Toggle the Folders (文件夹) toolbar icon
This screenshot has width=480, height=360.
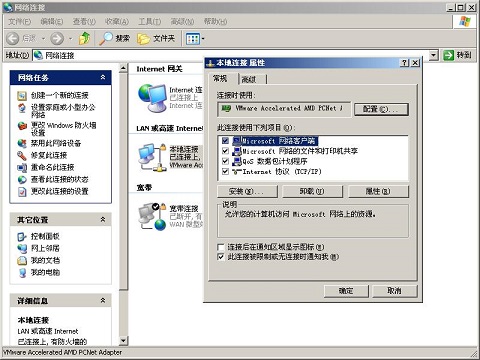pos(143,39)
